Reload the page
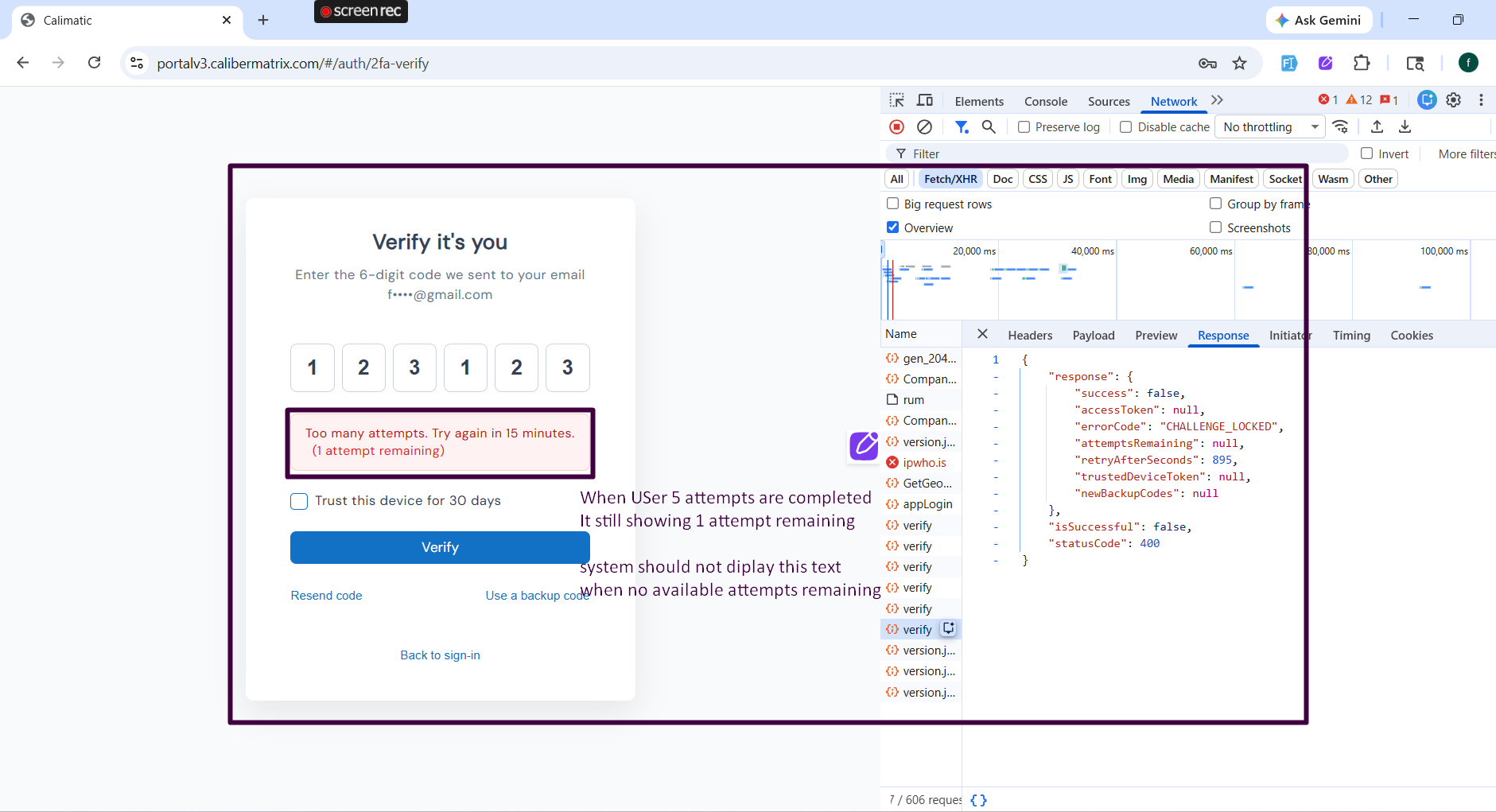The image size is (1496, 812). 94,63
